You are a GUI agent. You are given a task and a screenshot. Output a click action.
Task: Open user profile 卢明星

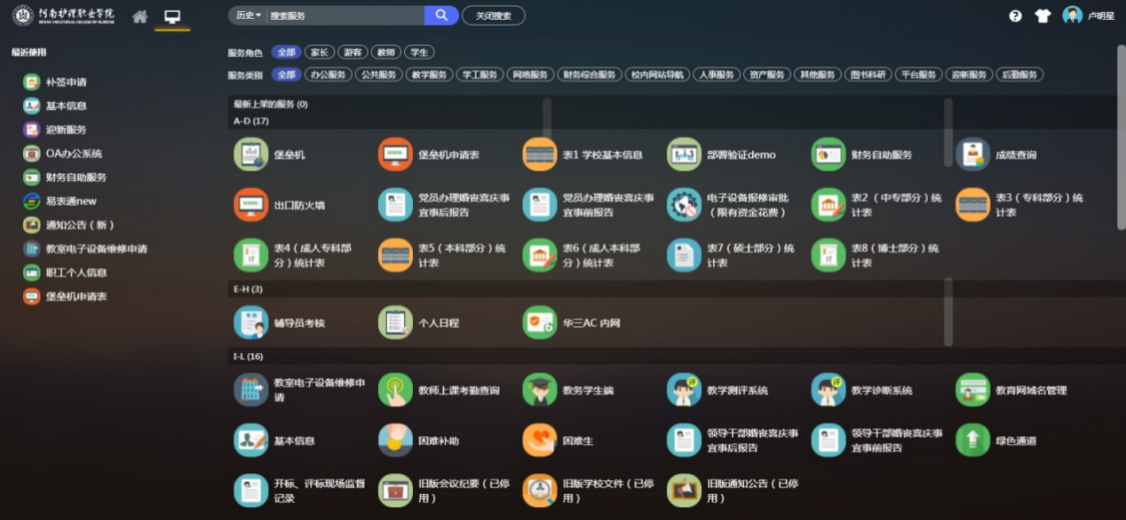pos(1088,16)
